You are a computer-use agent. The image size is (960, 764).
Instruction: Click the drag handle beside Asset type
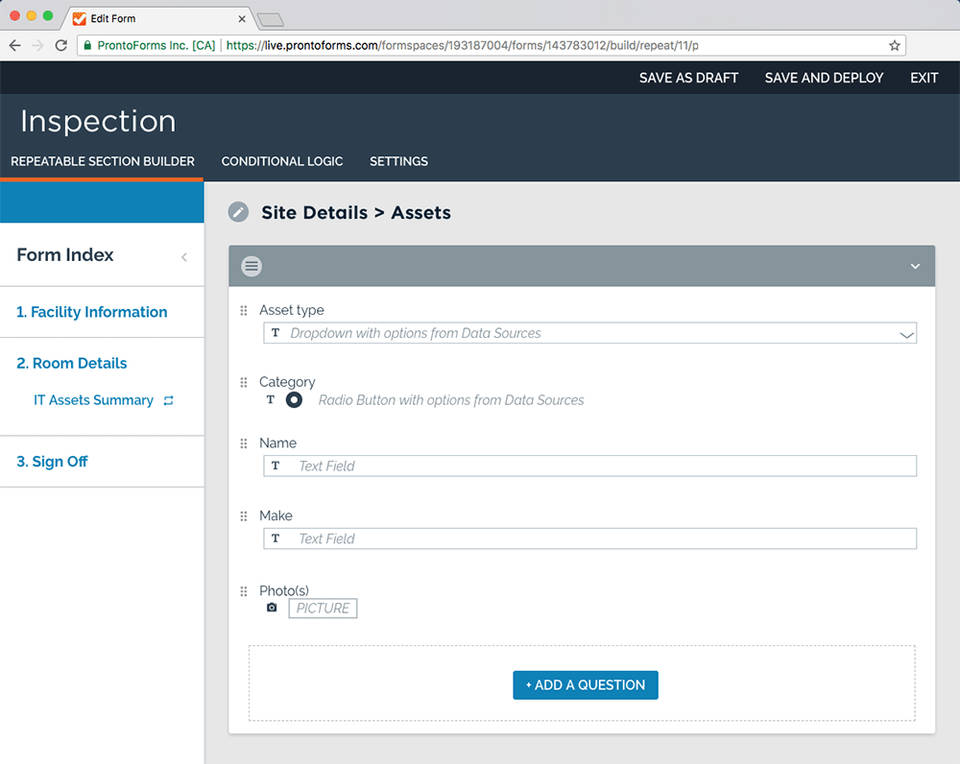[x=244, y=311]
